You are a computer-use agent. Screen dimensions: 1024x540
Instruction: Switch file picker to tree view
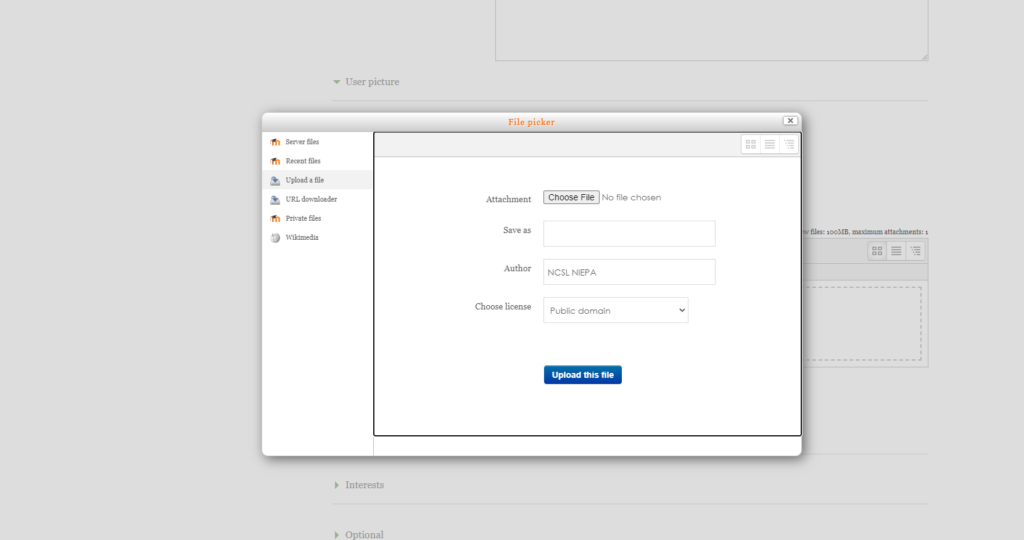click(x=789, y=144)
